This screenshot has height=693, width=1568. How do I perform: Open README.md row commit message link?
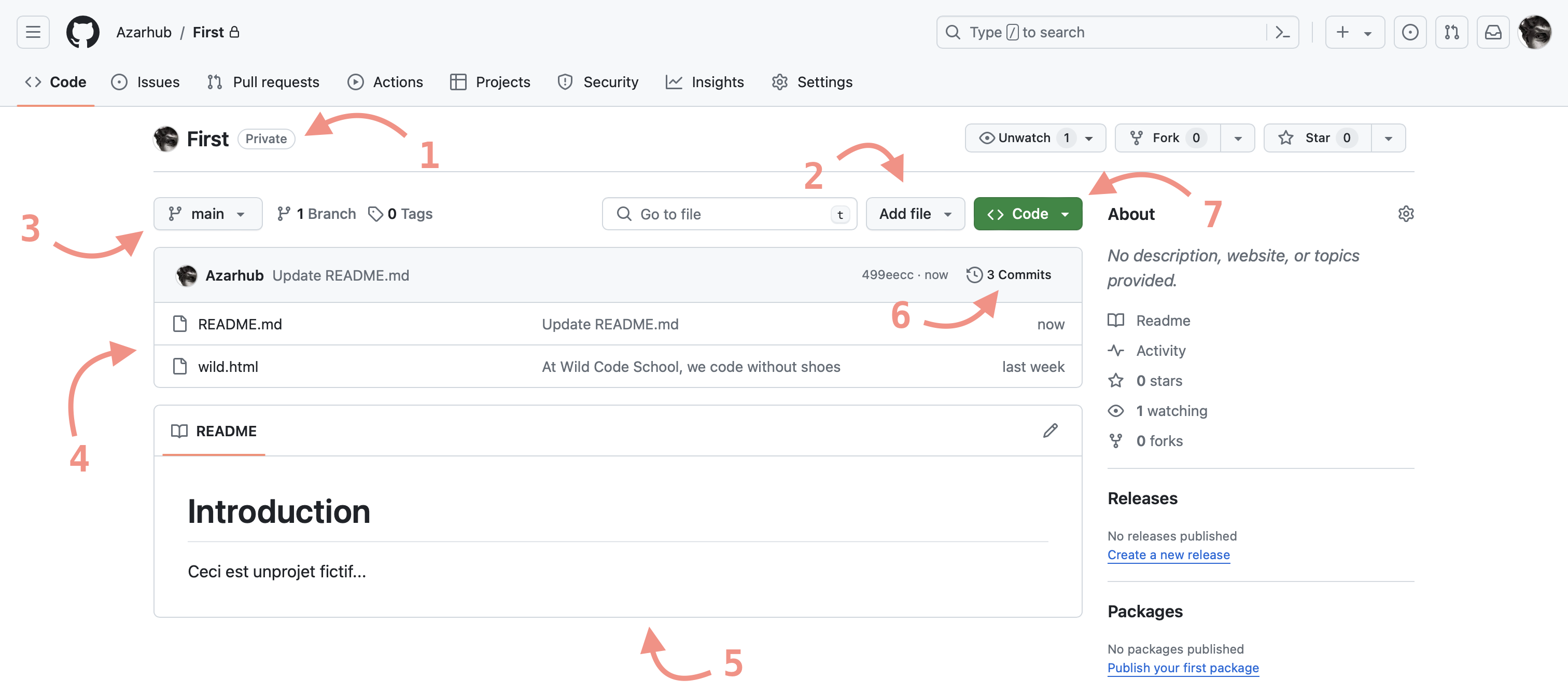pos(610,324)
